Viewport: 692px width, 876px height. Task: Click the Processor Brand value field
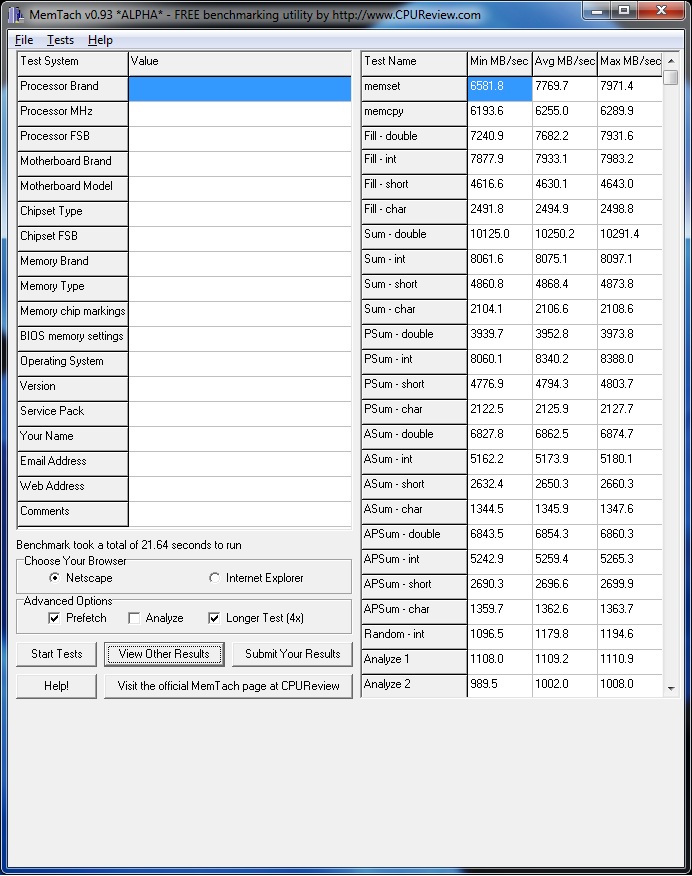(x=240, y=89)
